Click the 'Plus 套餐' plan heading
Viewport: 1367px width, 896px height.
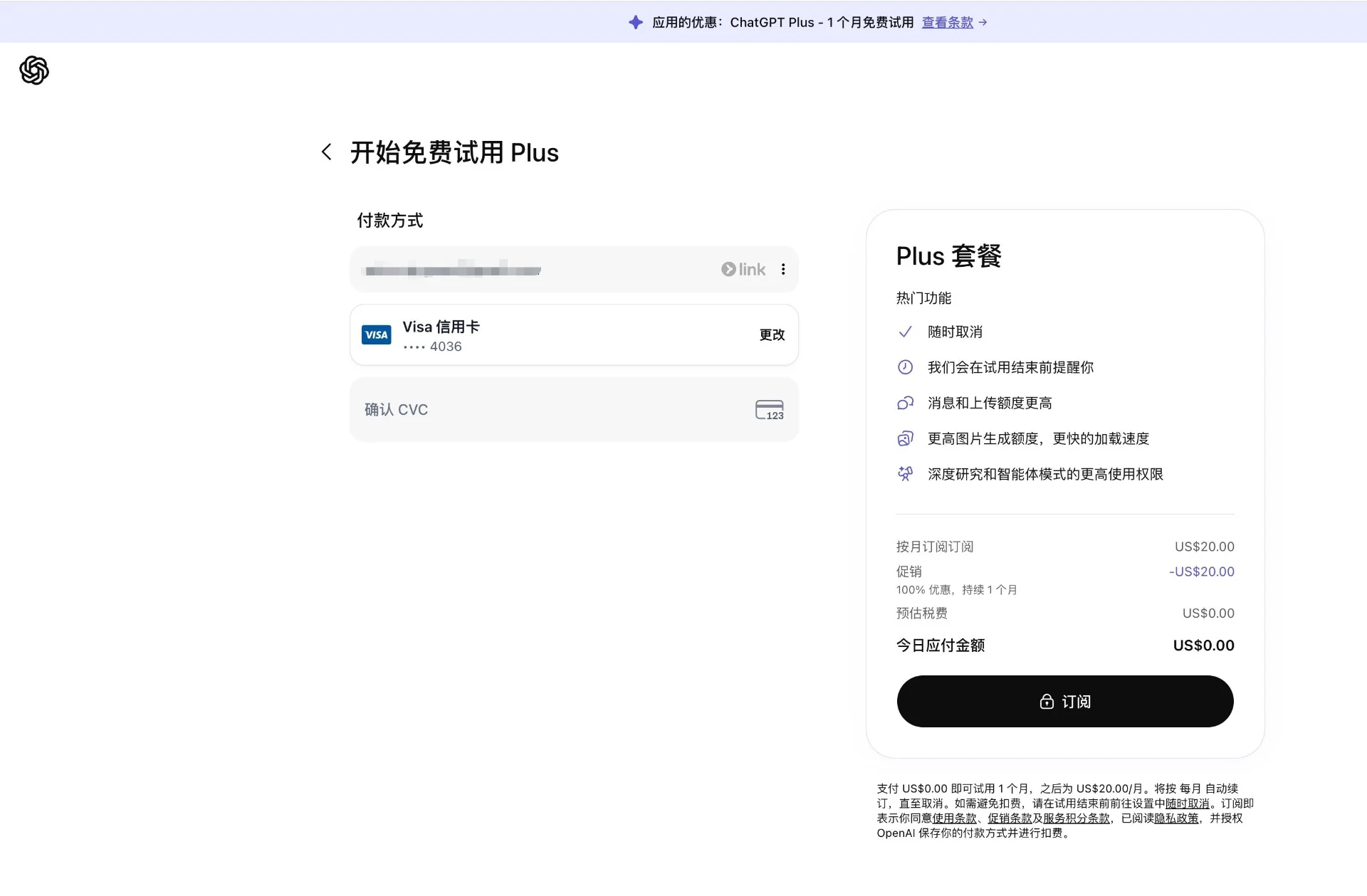click(948, 256)
